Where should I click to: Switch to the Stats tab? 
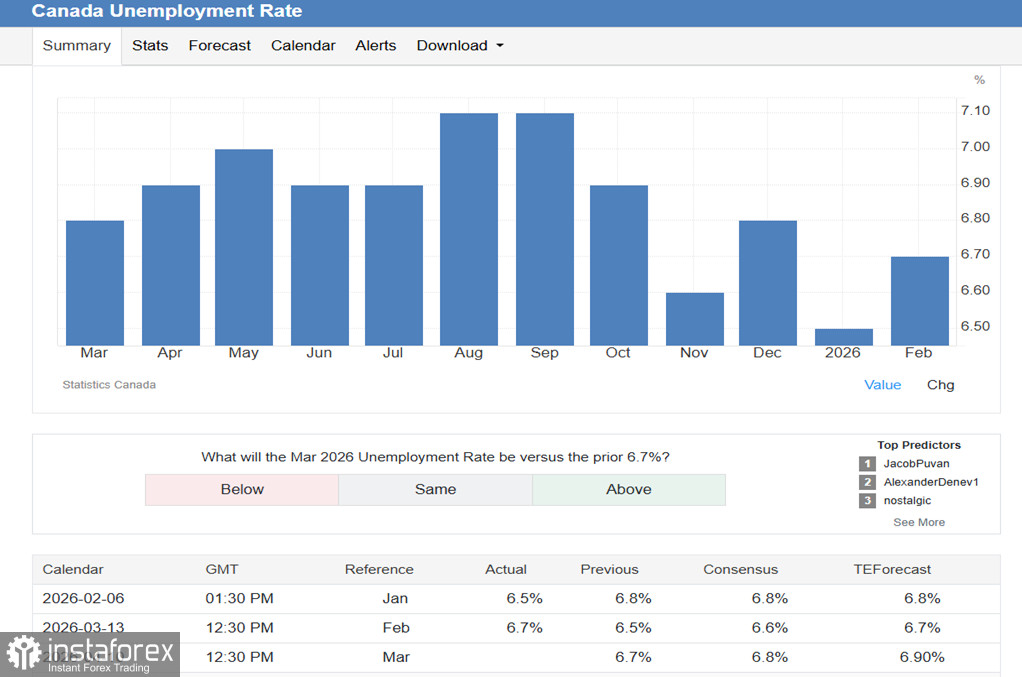tap(150, 46)
